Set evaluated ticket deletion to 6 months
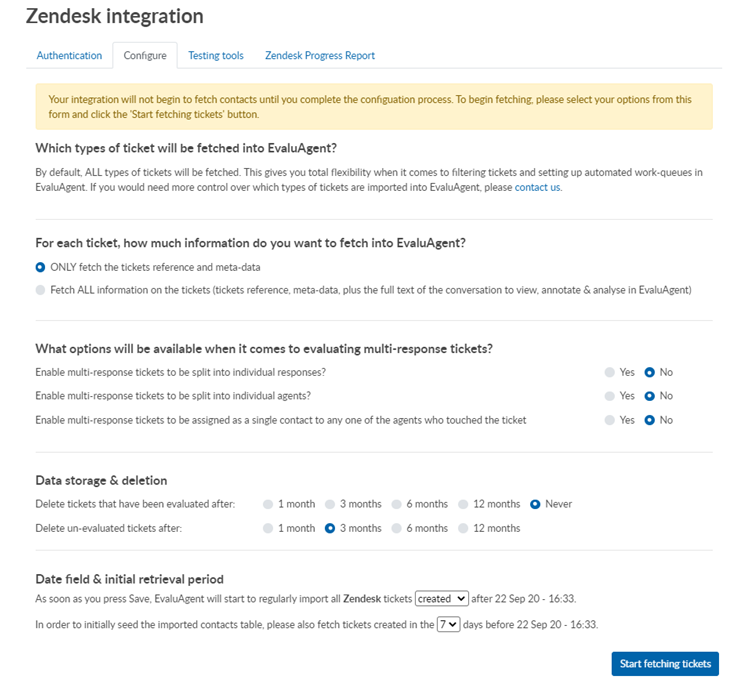The image size is (733, 688). pyautogui.click(x=396, y=504)
